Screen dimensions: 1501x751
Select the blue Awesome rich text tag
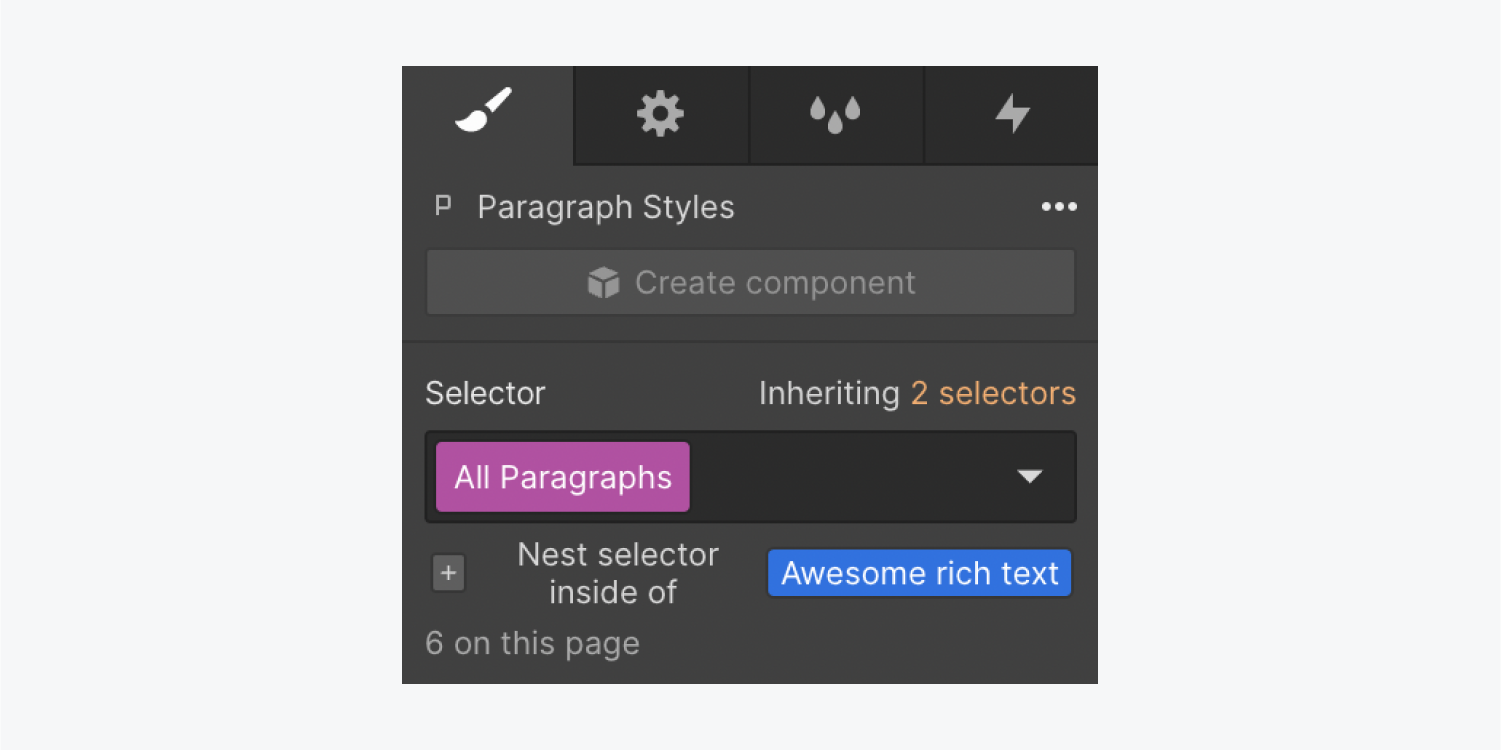[x=919, y=574]
